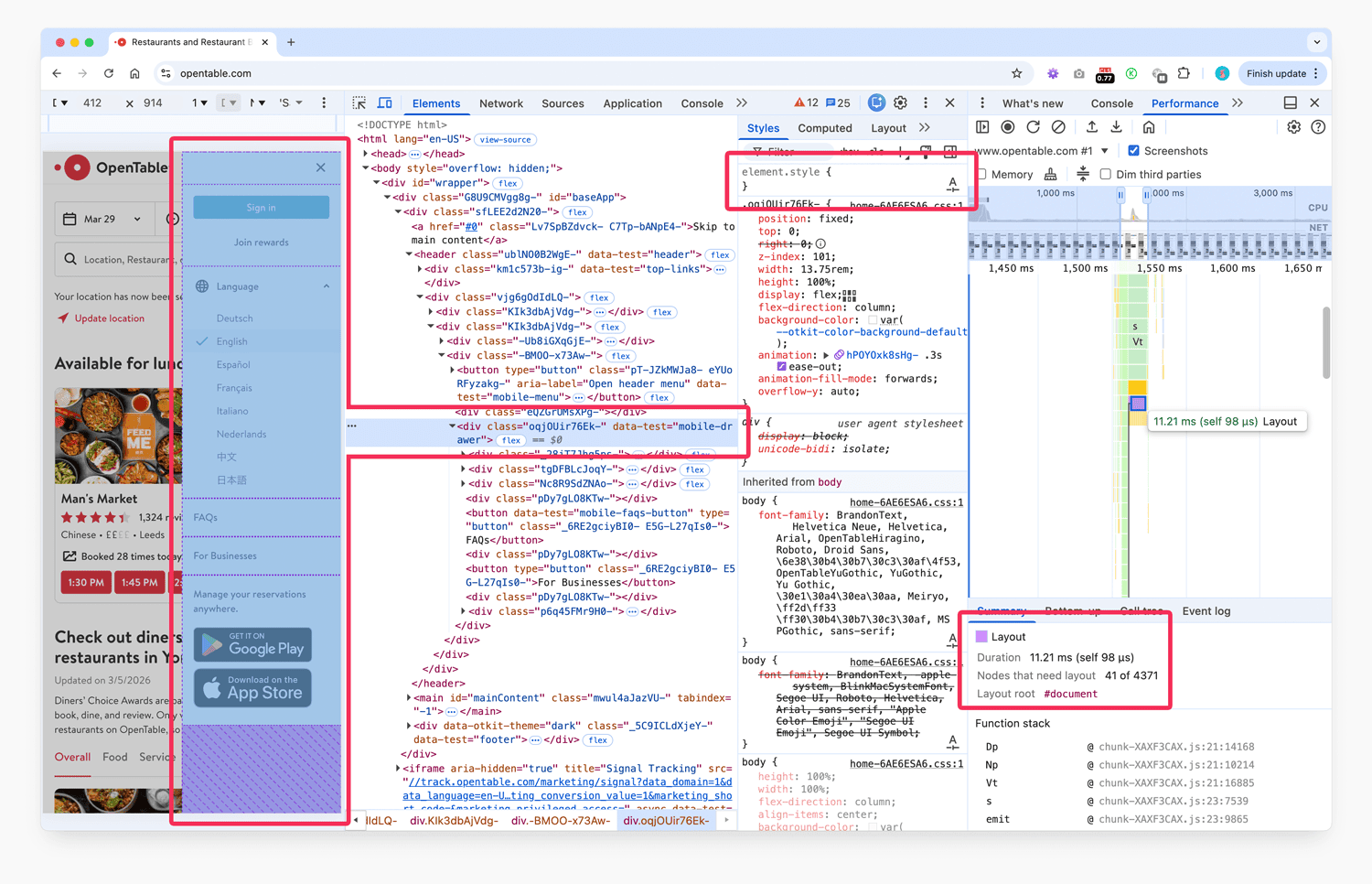
Task: Open the Extensions puzzle-piece menu
Action: pyautogui.click(x=1184, y=73)
